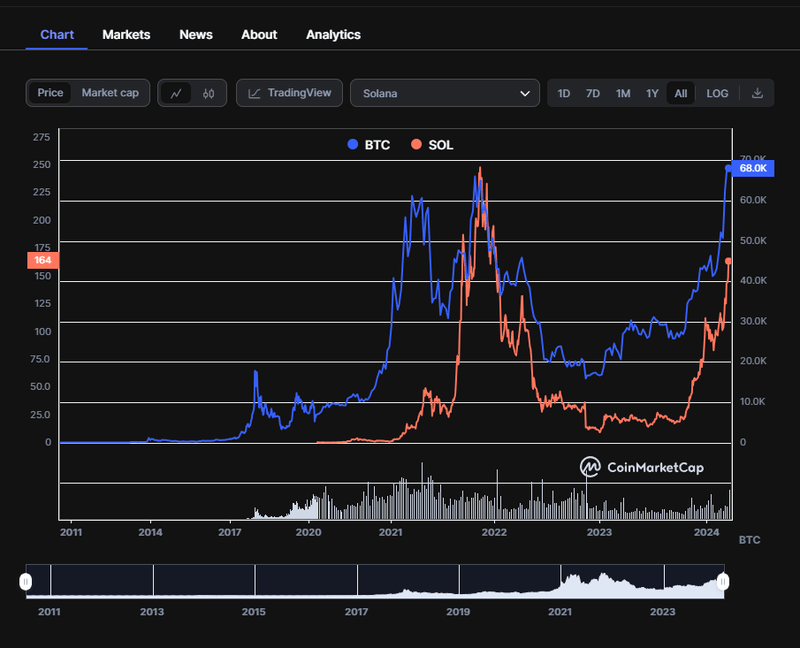This screenshot has width=800, height=648.
Task: Go to the News tab
Action: tap(196, 35)
